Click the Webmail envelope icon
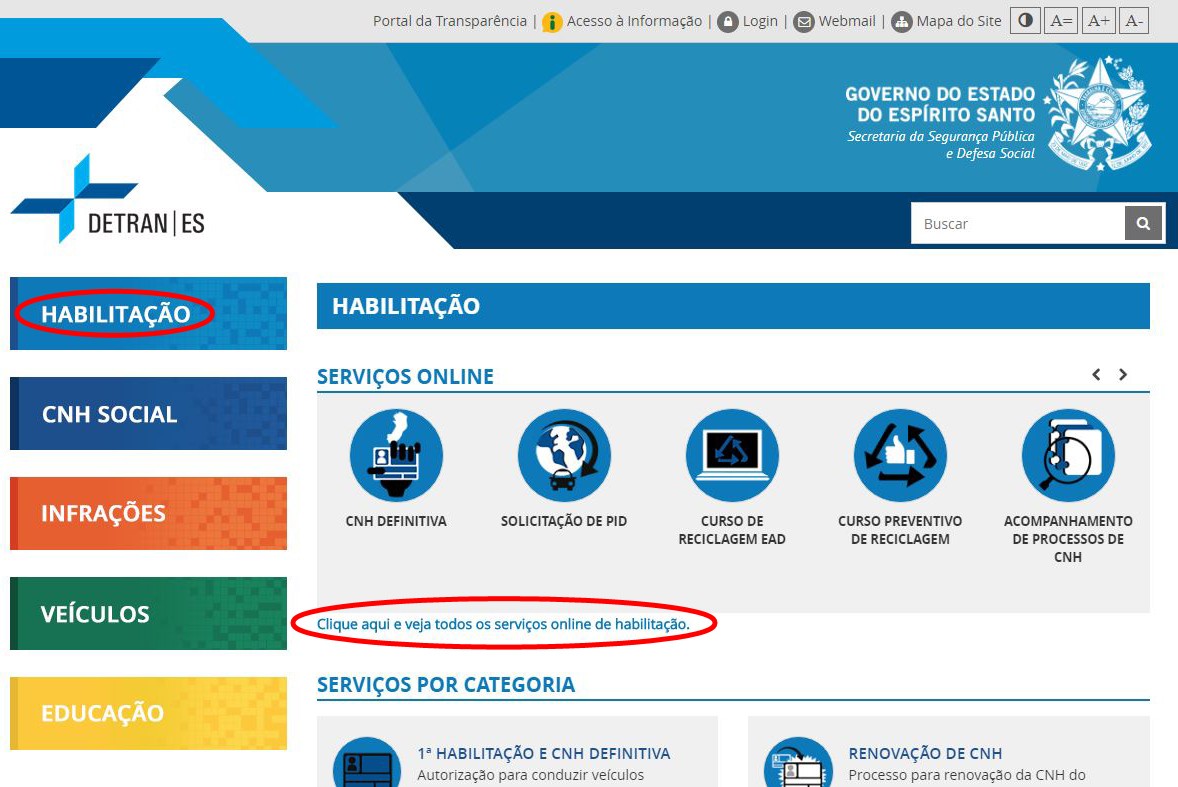The height and width of the screenshot is (787, 1178). (804, 22)
